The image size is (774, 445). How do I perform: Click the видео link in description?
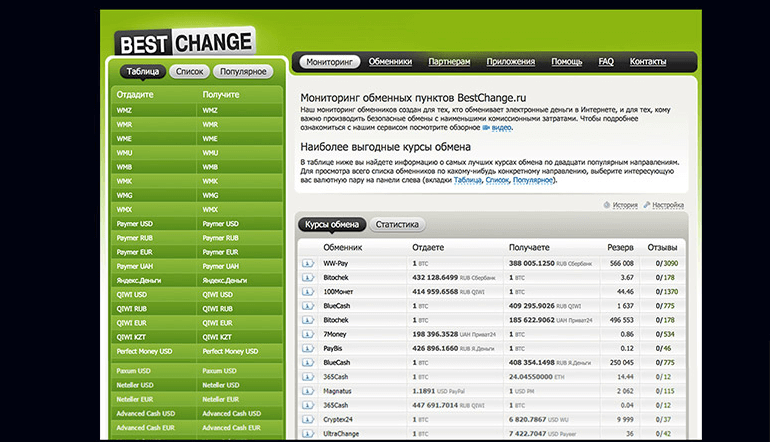[501, 128]
